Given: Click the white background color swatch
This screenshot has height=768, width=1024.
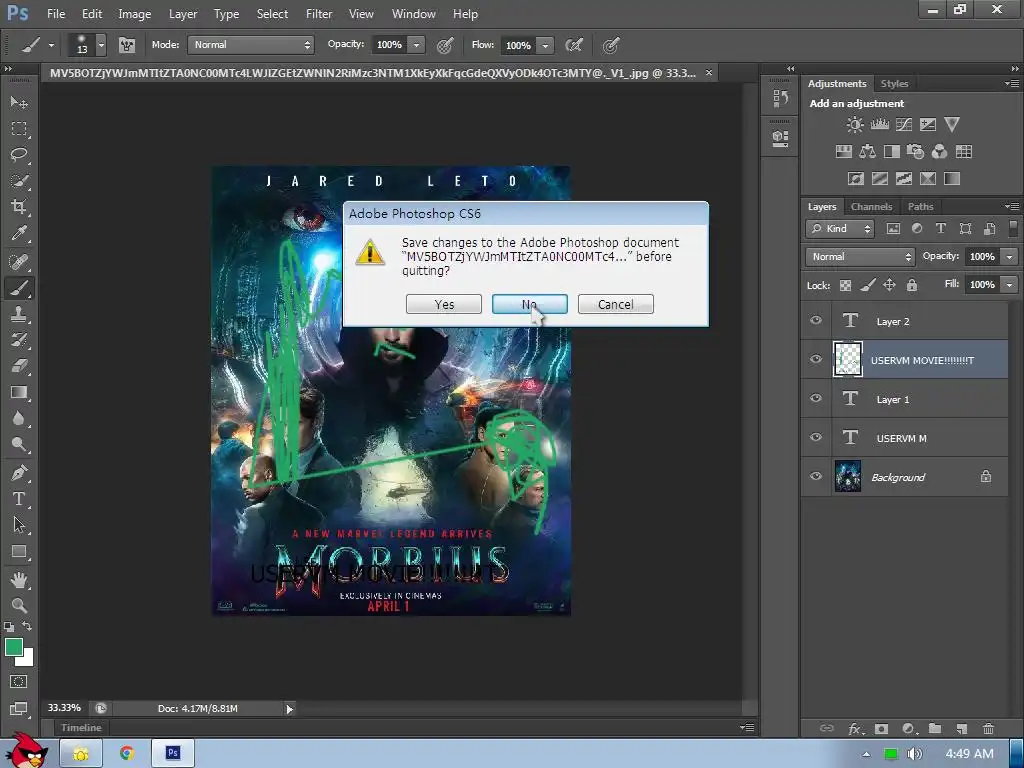Looking at the screenshot, I should (x=26, y=659).
